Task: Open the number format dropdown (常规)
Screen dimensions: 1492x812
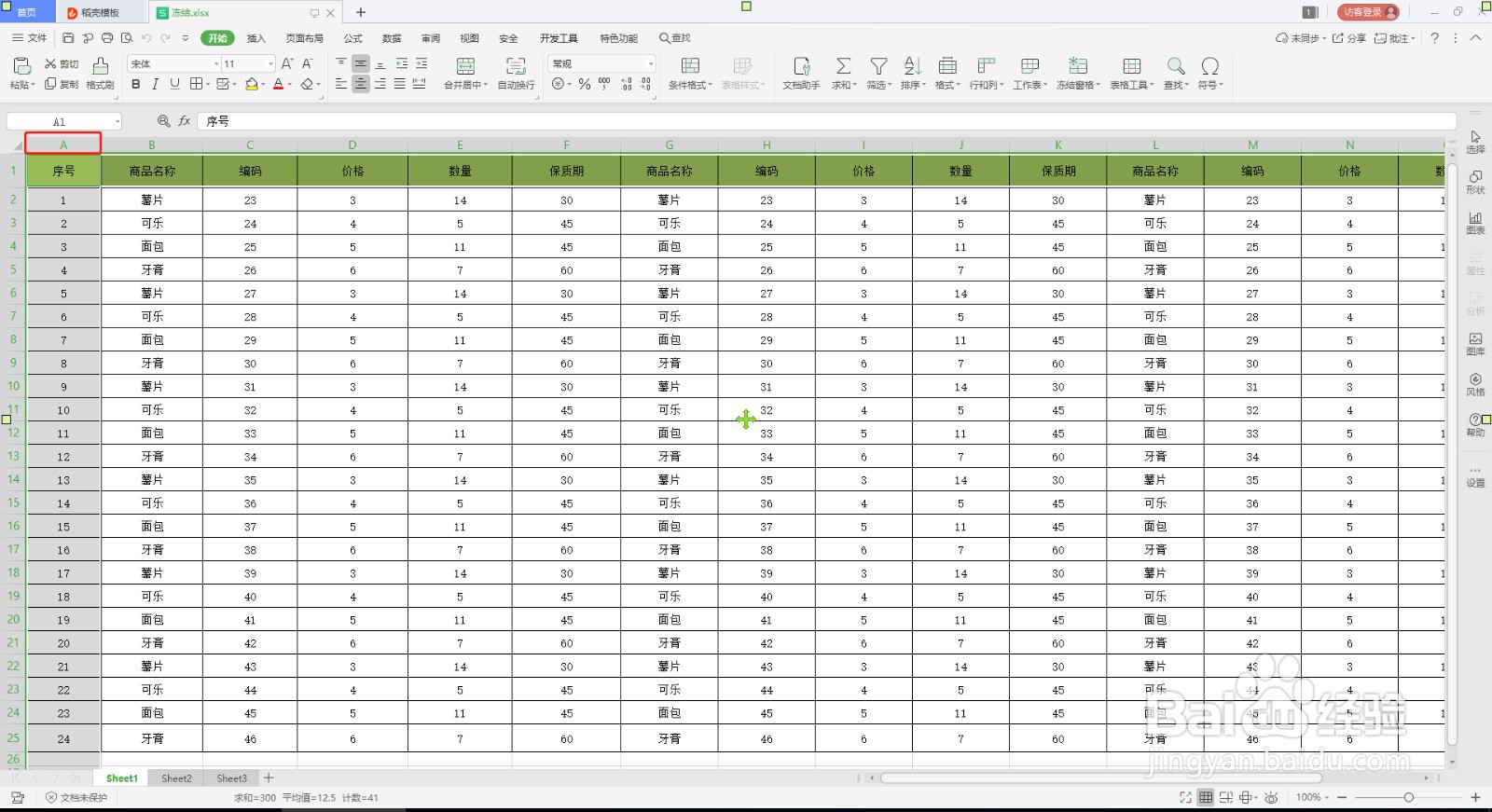Action: click(651, 64)
